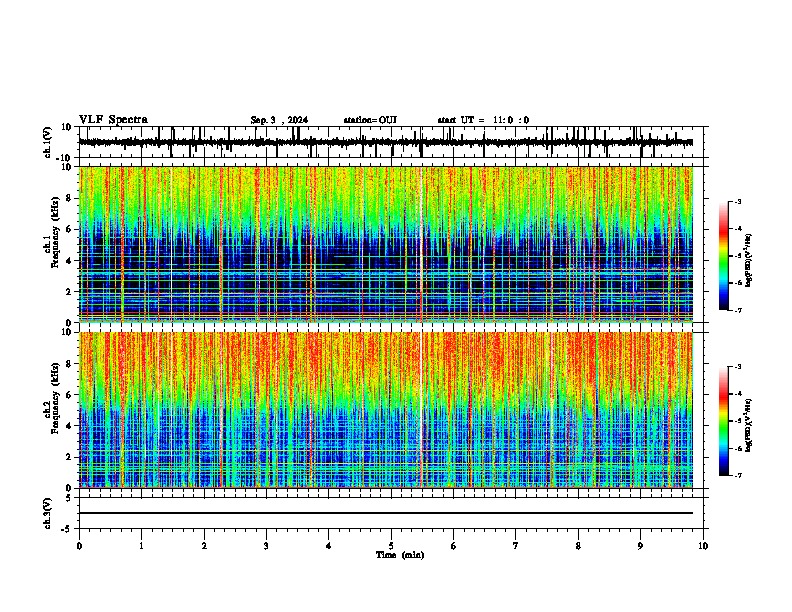The height and width of the screenshot is (612, 792).
Task: Click the ch.1(V) waveform axis label
Action: pos(48,142)
